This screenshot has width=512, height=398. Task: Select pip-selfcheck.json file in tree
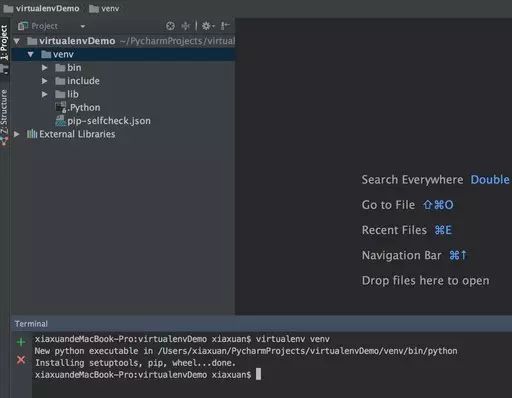(x=103, y=121)
